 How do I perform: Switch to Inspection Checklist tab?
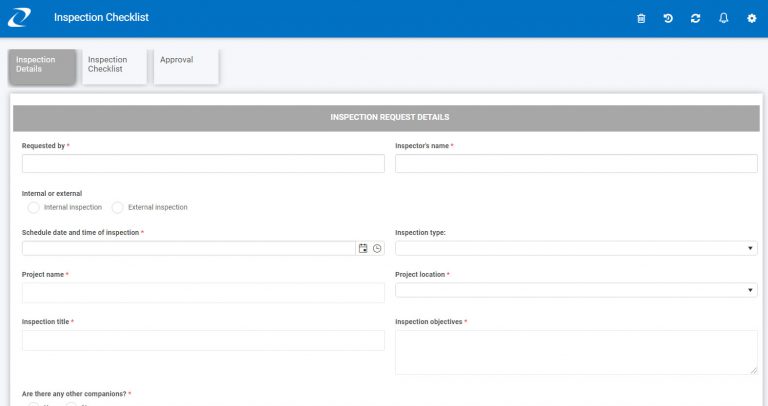tap(115, 66)
